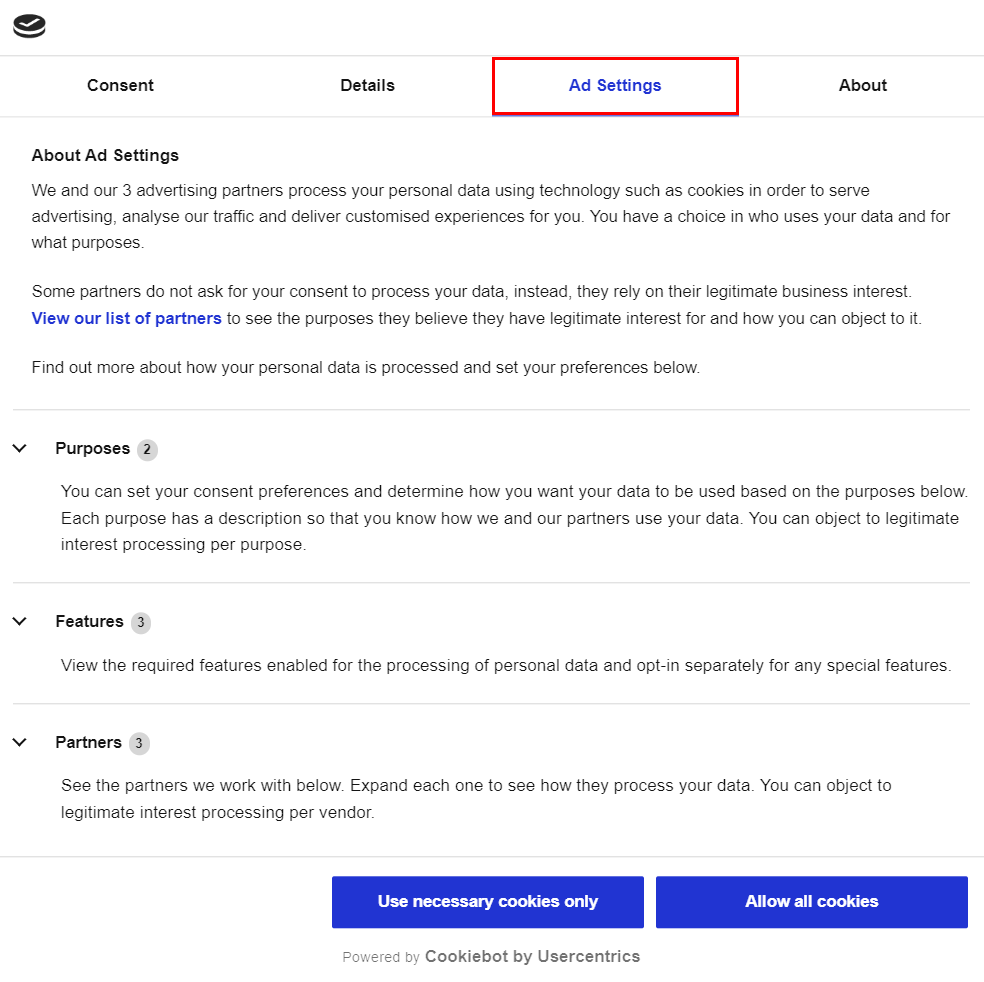The height and width of the screenshot is (982, 984).
Task: Click the Partners section chevron arrow
Action: click(20, 743)
